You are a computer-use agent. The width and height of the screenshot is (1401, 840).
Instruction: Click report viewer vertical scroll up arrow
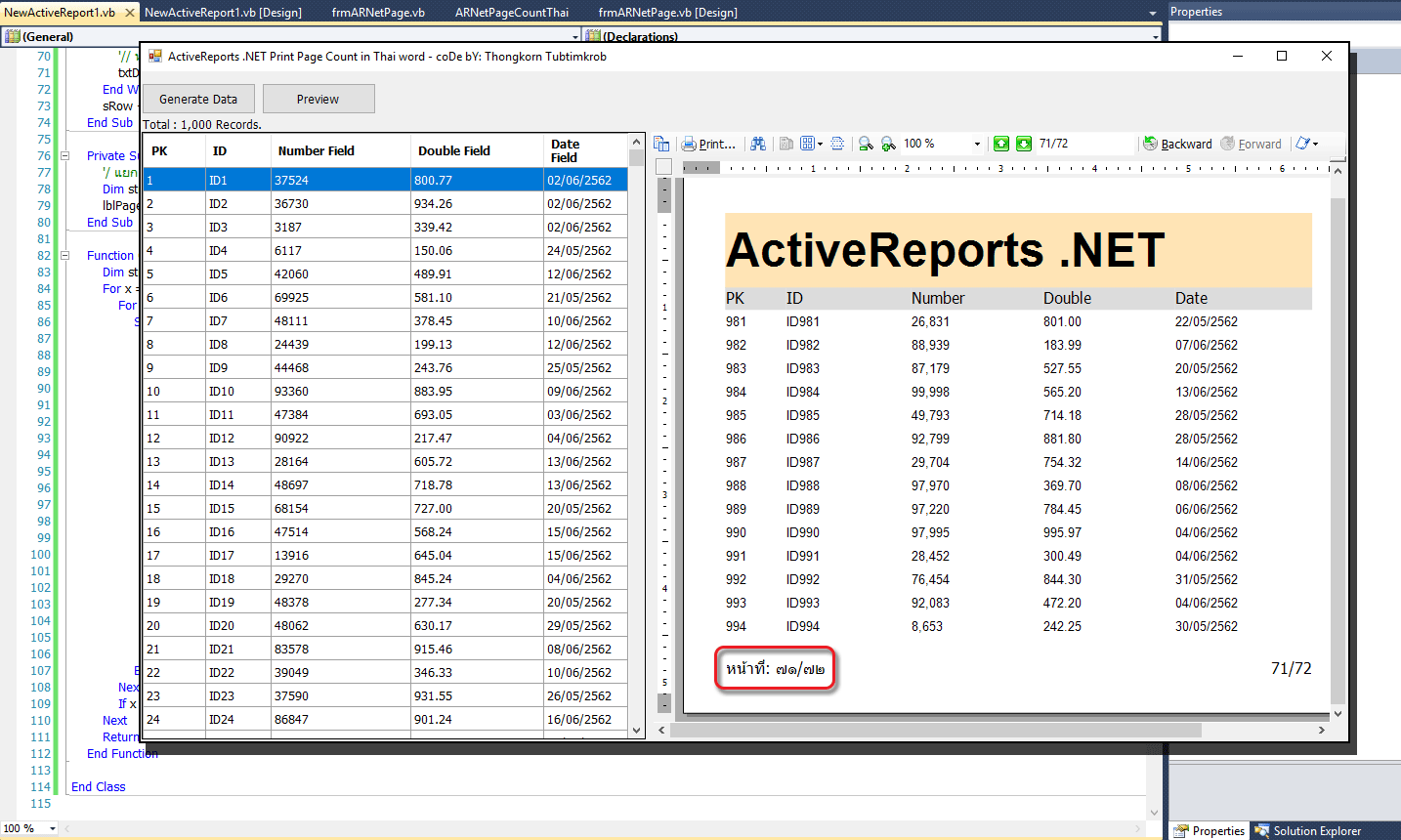tap(1337, 170)
